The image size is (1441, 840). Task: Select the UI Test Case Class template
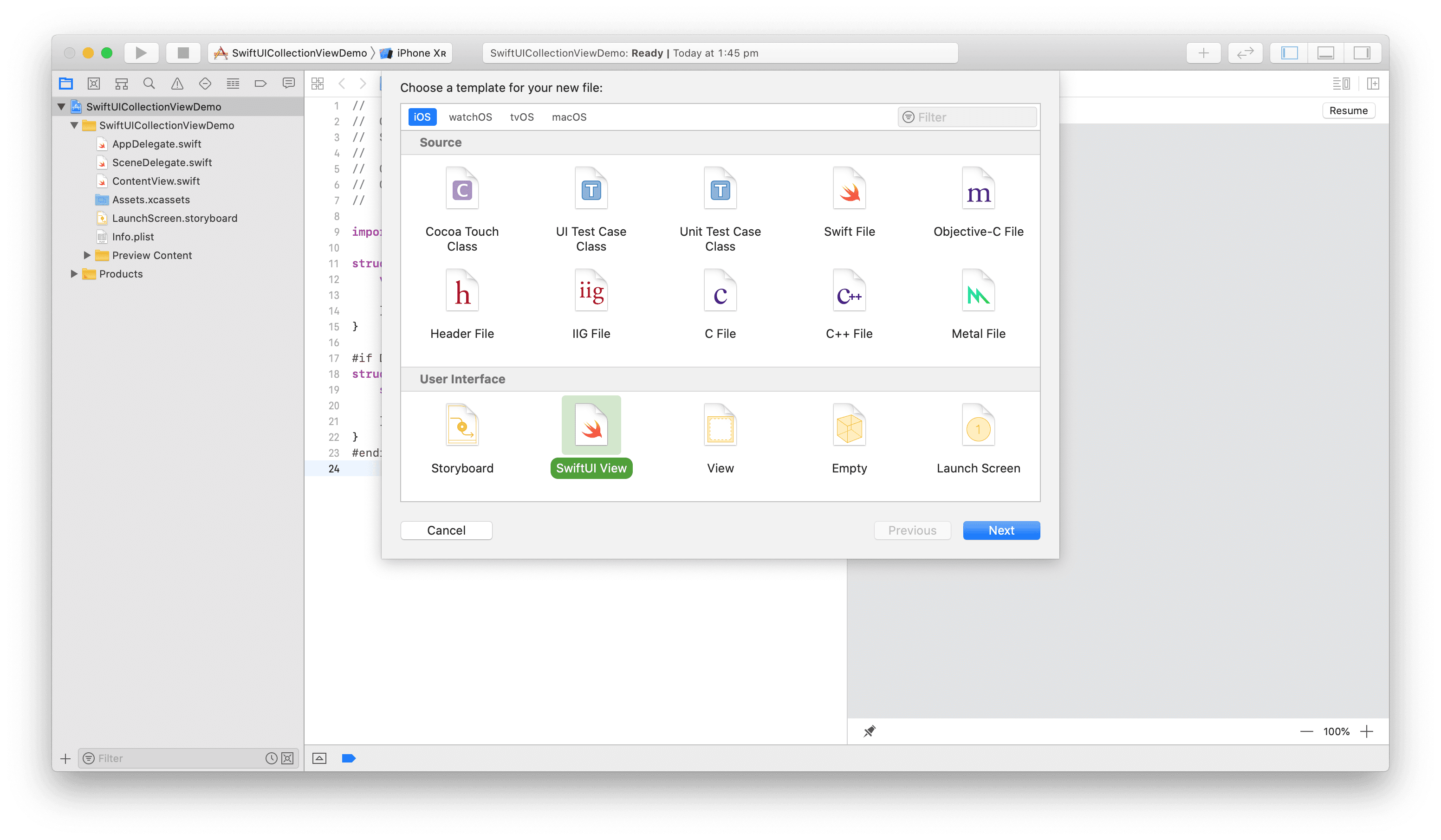point(591,210)
